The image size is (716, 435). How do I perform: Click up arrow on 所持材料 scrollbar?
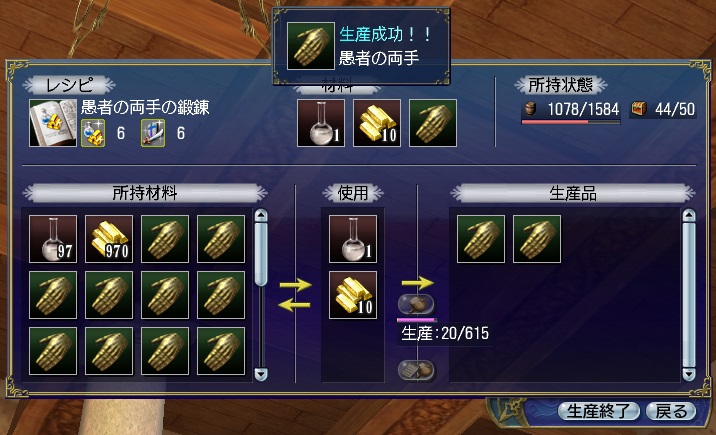[x=261, y=216]
